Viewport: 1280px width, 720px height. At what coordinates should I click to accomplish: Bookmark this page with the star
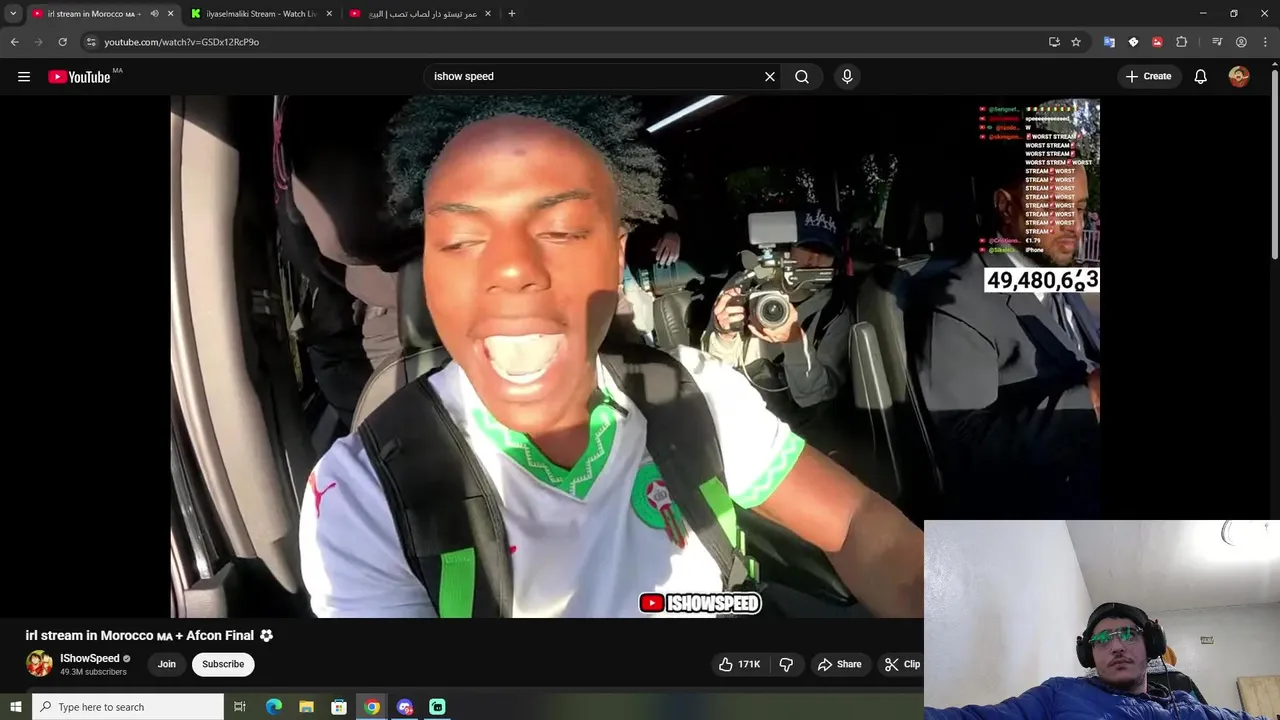[x=1076, y=42]
